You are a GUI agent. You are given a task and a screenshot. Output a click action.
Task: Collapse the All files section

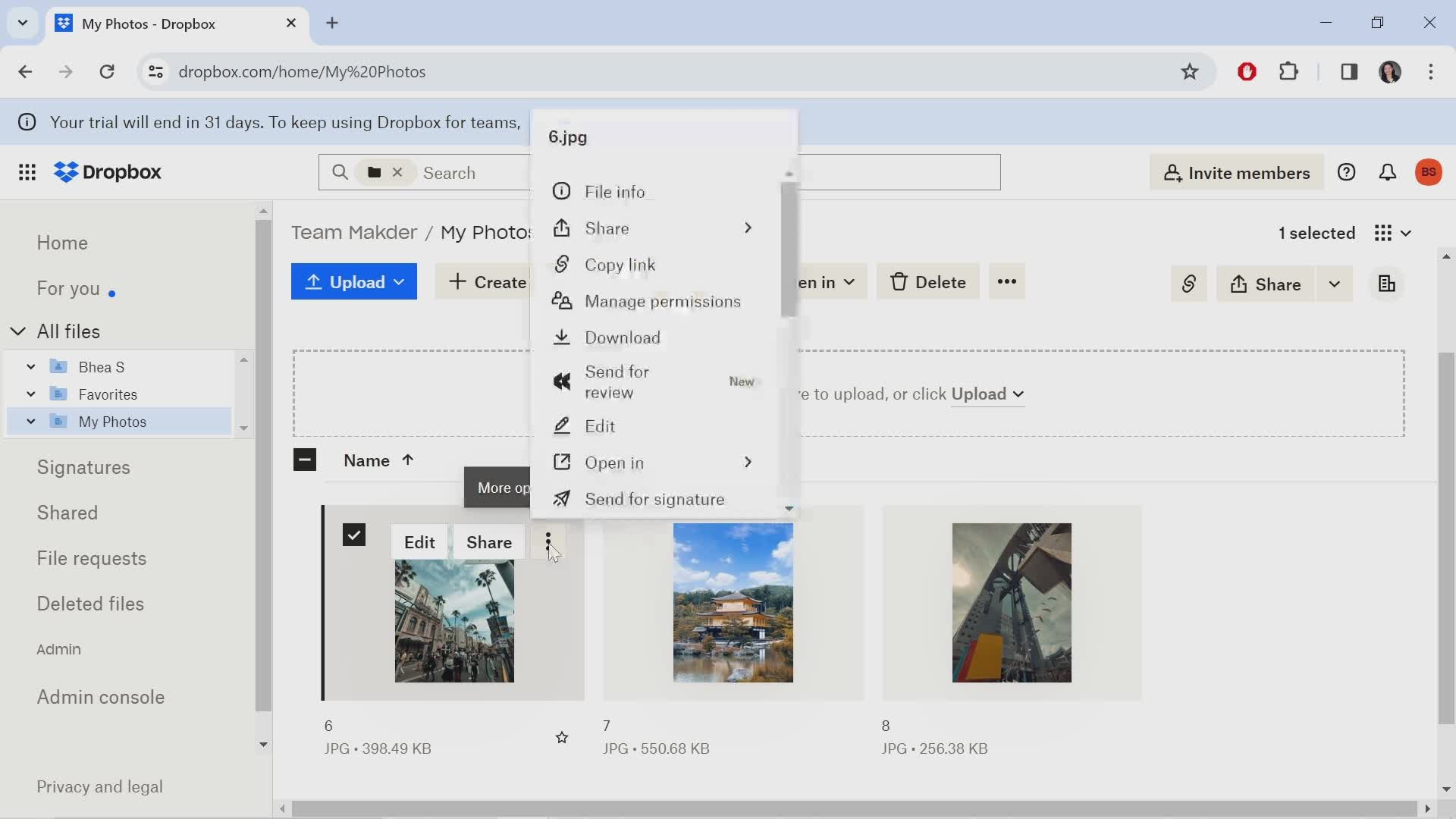[x=18, y=332]
